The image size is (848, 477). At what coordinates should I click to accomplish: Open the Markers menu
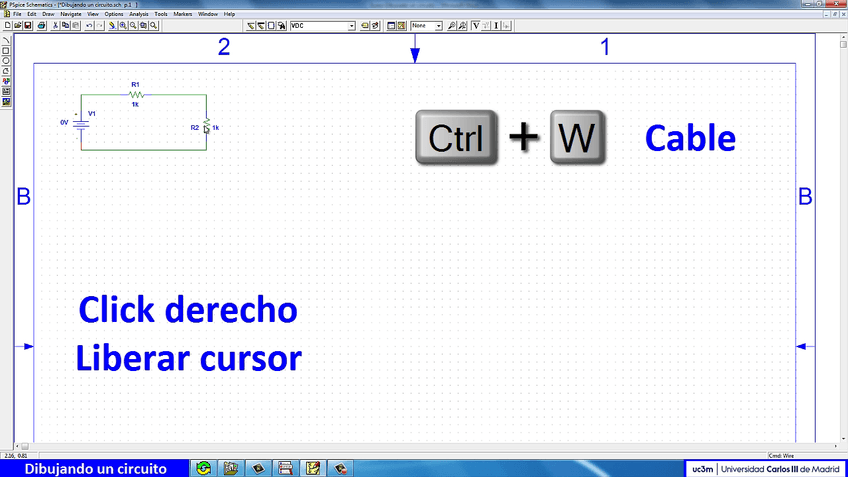coord(183,14)
